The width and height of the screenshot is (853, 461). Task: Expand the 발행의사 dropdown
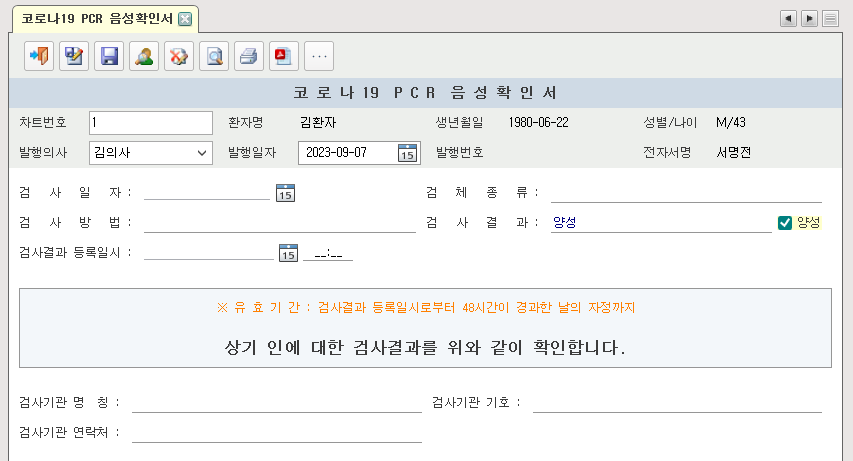202,153
